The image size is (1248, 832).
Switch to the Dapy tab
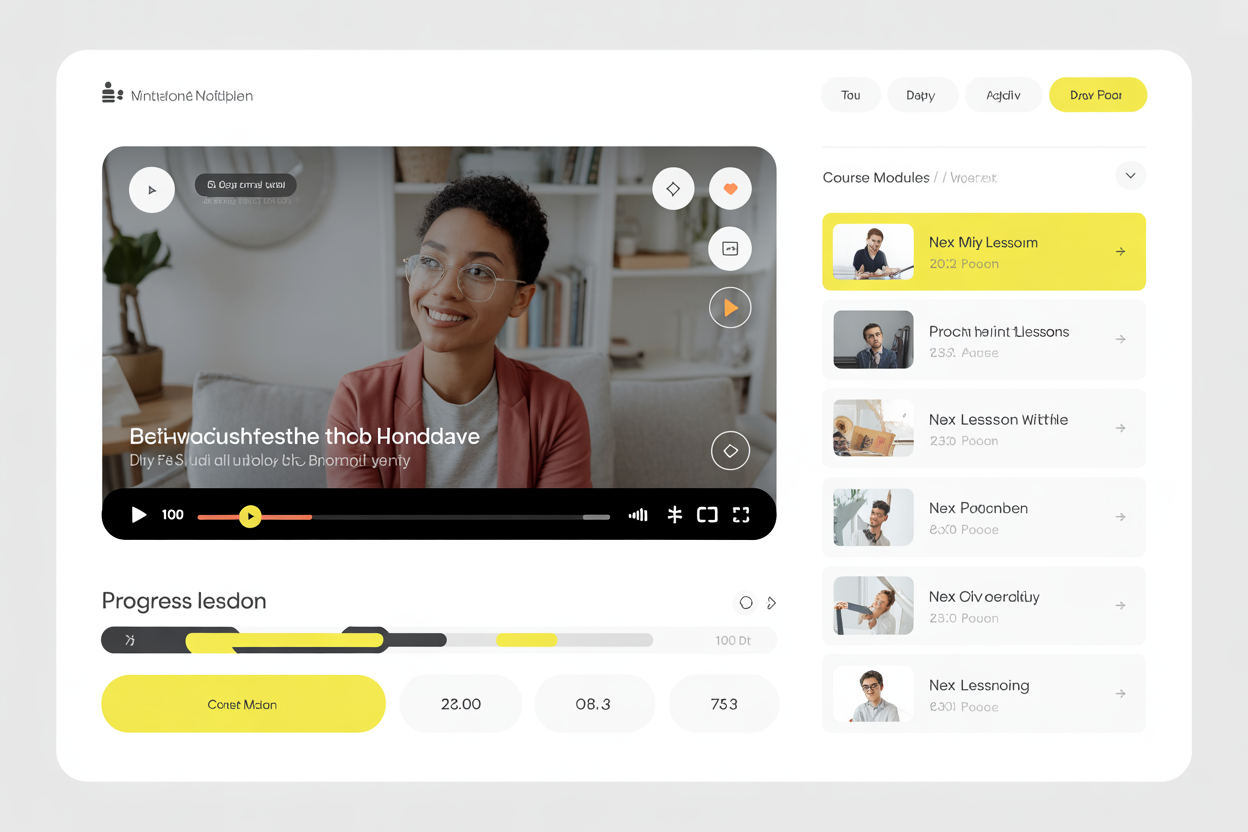[921, 95]
